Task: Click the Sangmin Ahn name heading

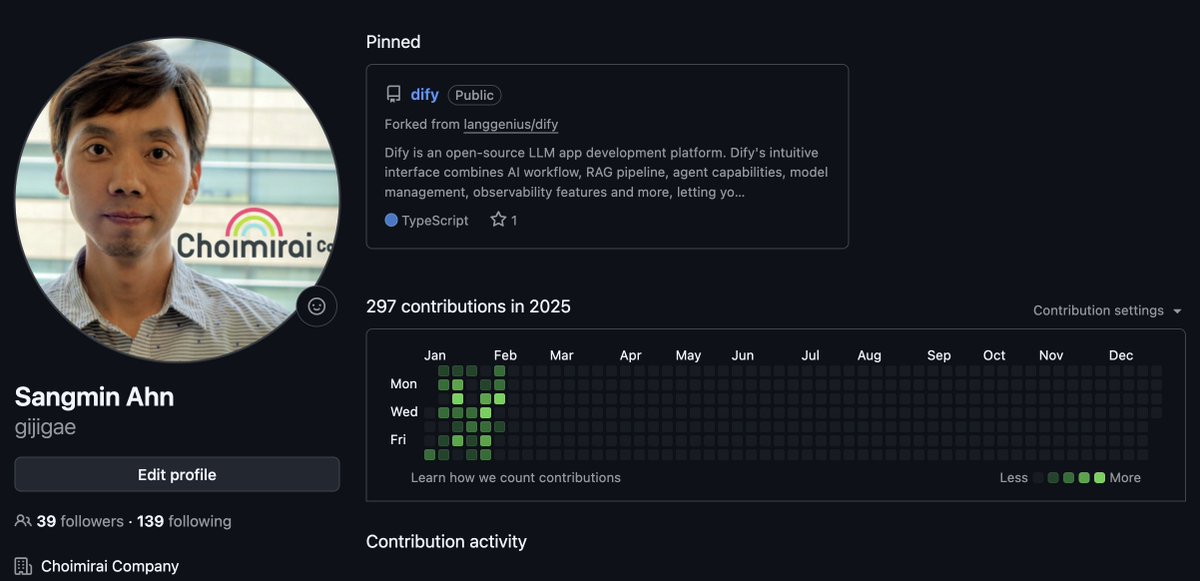Action: click(94, 397)
